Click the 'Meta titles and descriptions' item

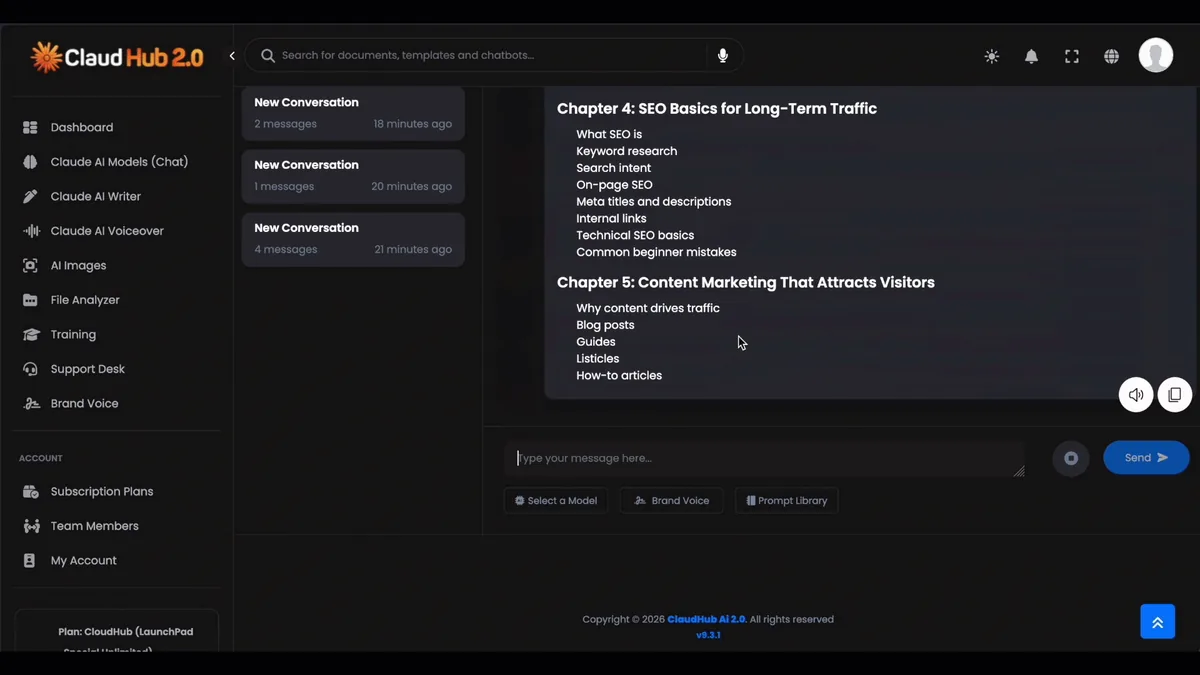click(653, 202)
